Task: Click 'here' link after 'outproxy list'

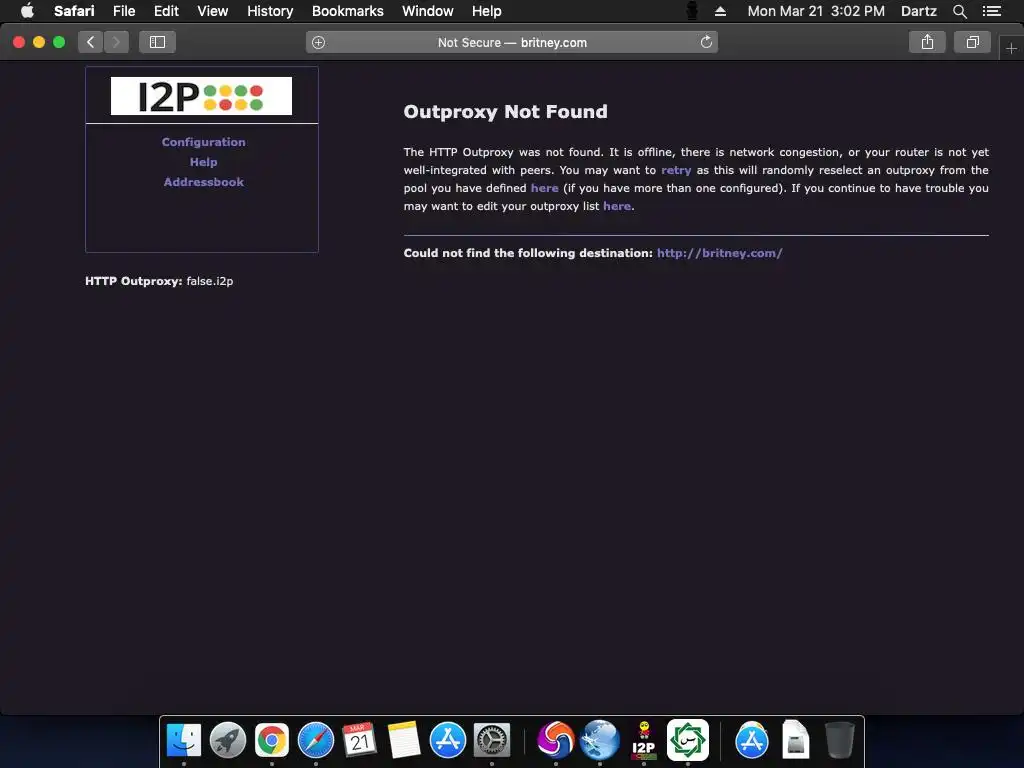Action: (x=616, y=206)
